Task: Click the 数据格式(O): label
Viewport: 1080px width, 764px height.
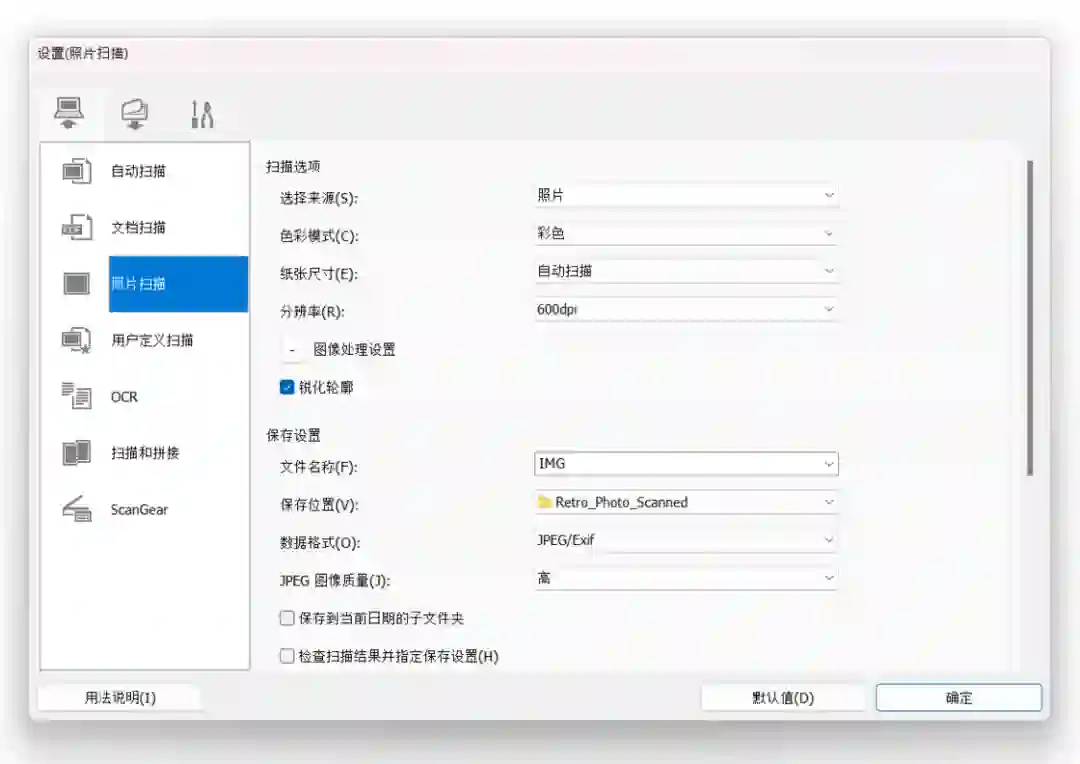Action: [x=320, y=543]
